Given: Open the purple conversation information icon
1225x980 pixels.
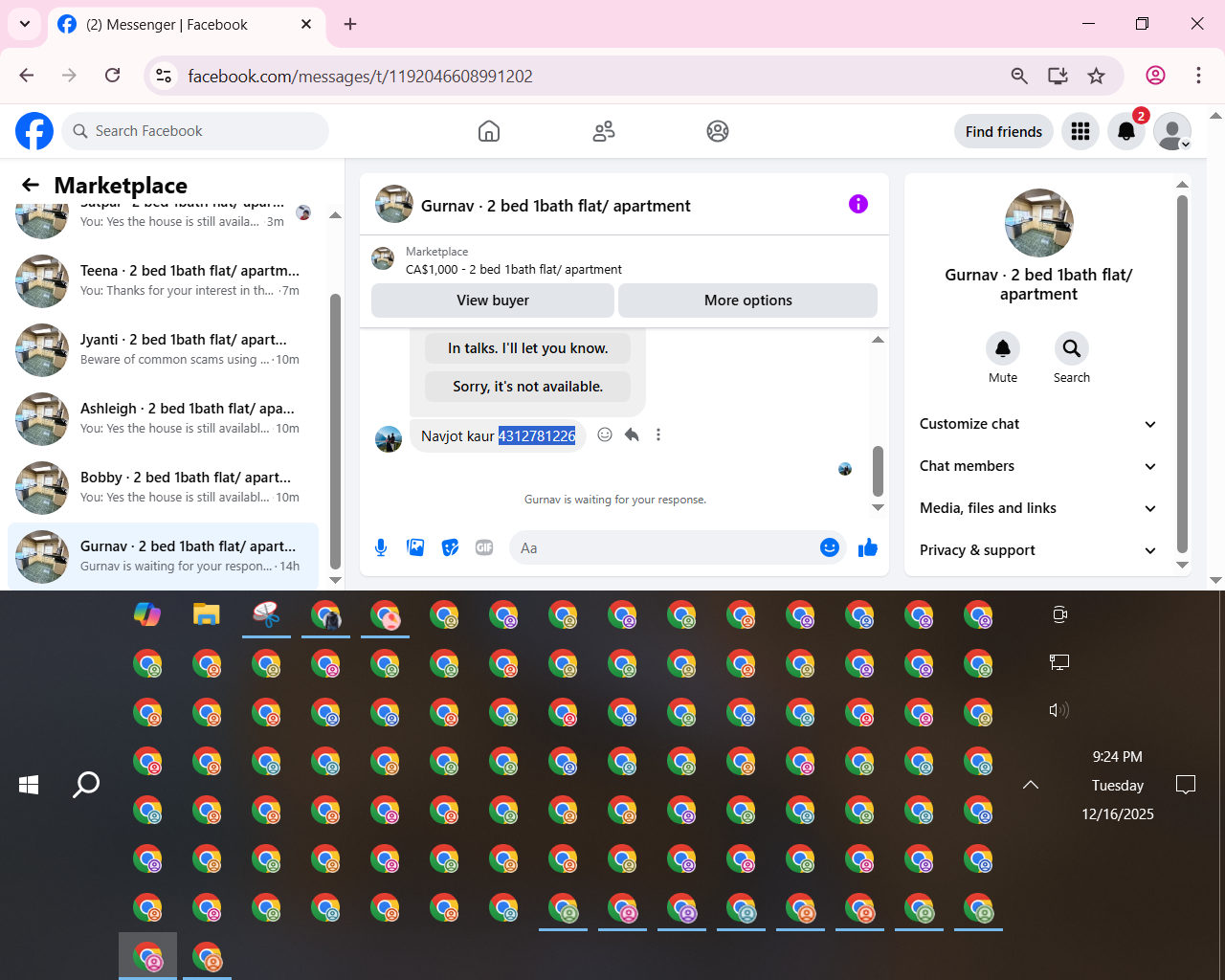Looking at the screenshot, I should 858,204.
